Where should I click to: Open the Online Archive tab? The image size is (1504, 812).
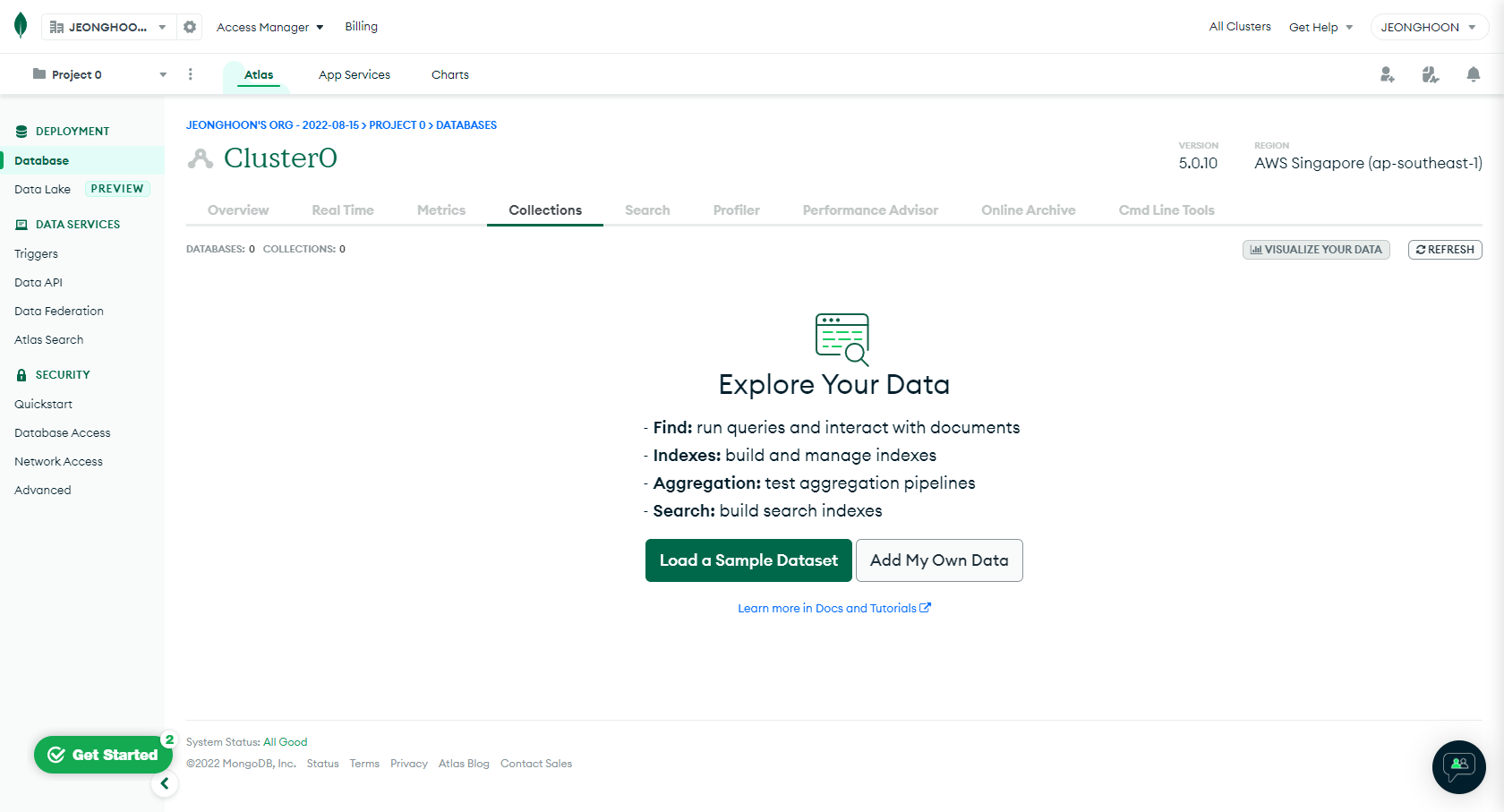pyautogui.click(x=1029, y=210)
